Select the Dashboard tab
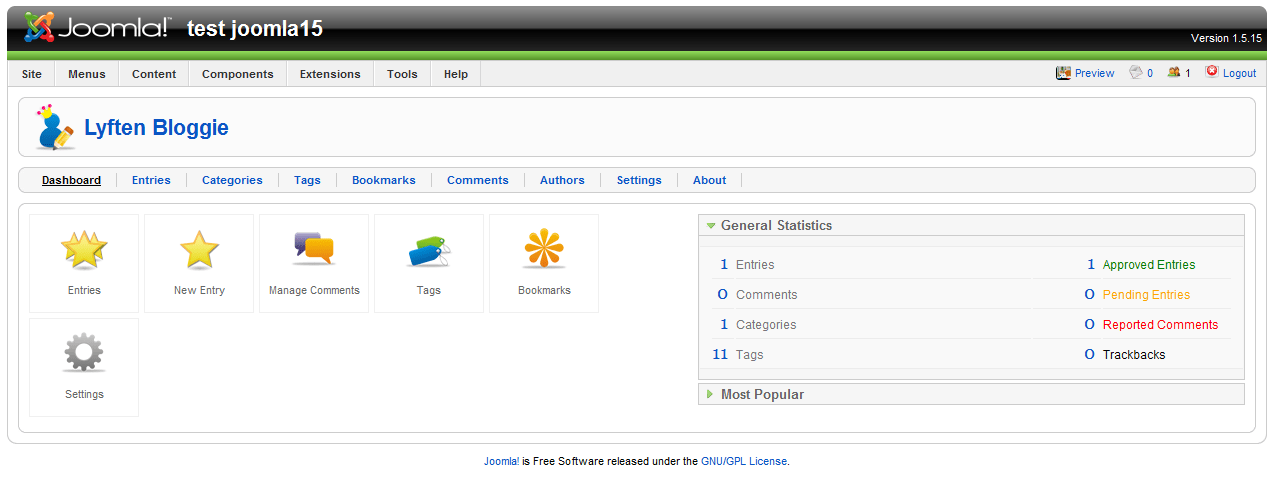Viewport: 1270px width, 492px height. (x=71, y=180)
